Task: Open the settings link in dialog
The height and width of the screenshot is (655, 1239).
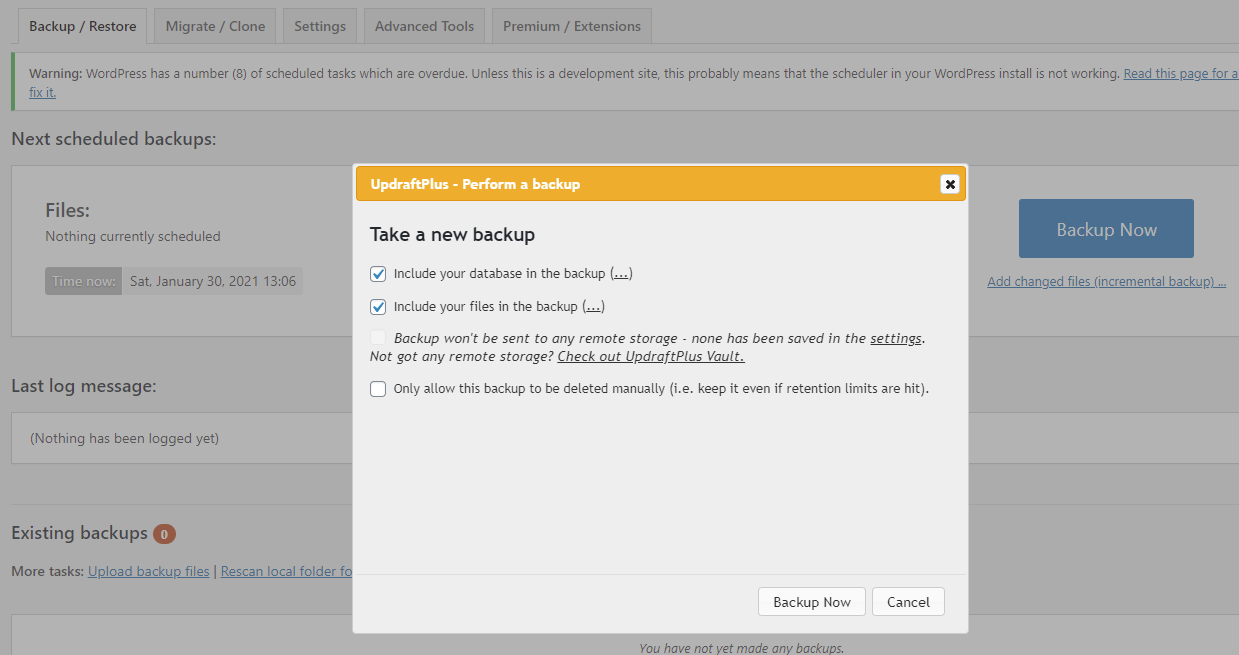Action: pos(896,339)
